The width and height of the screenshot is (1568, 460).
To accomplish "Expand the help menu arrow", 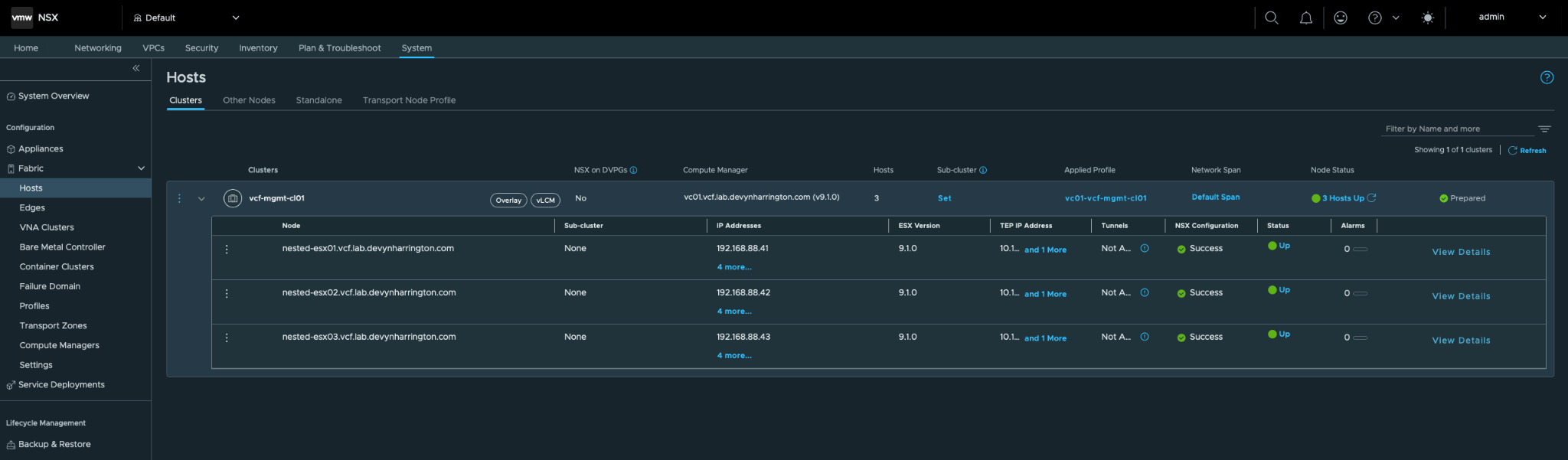I will 1396,18.
